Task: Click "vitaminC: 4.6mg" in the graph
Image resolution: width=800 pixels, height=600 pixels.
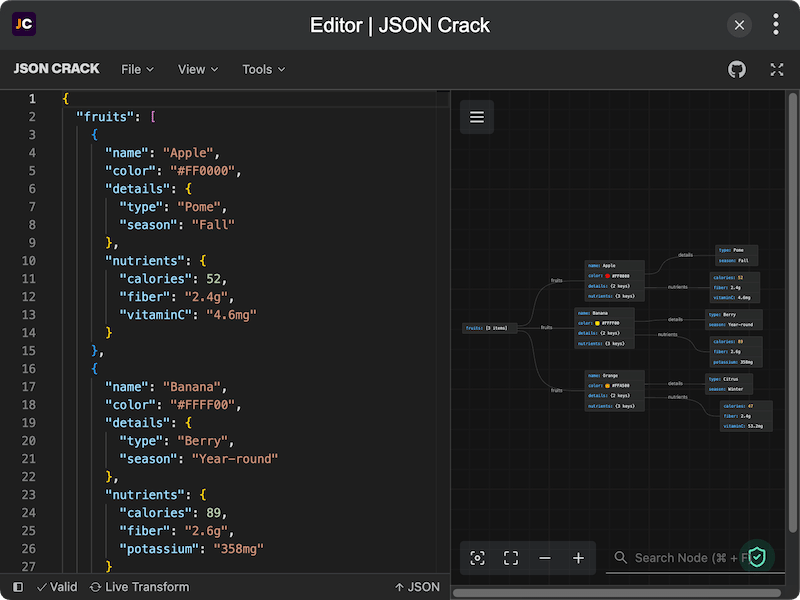Action: tap(735, 297)
